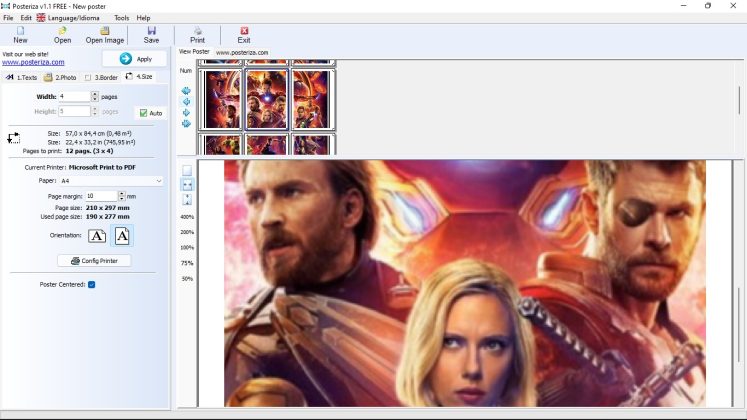Select page thumbnail right of the highlighted one
Screen dimensions: 747x420
pyautogui.click(x=313, y=100)
